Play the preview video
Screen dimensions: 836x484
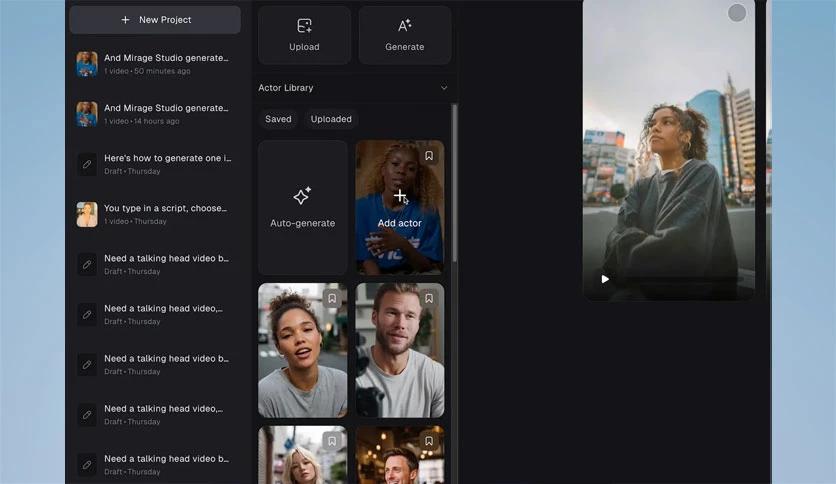tap(605, 279)
